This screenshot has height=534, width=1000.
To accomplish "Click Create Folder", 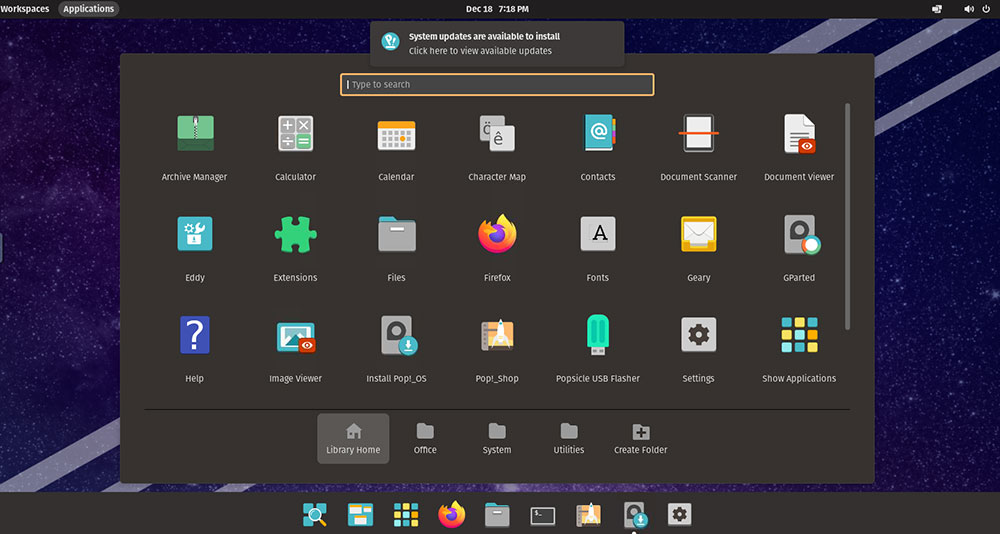I will pos(641,438).
